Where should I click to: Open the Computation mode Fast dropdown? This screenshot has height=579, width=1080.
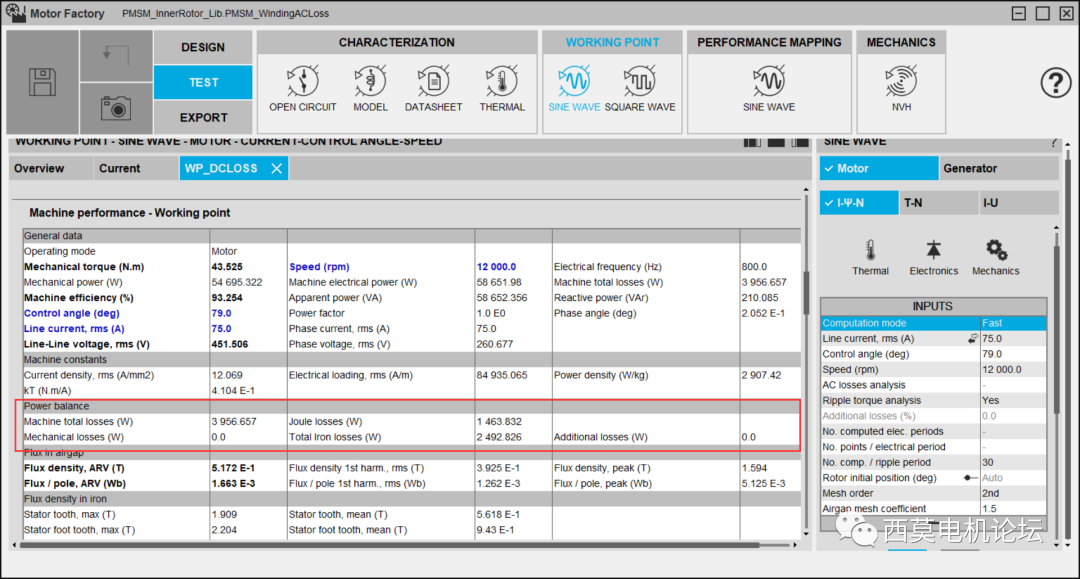click(x=1012, y=323)
